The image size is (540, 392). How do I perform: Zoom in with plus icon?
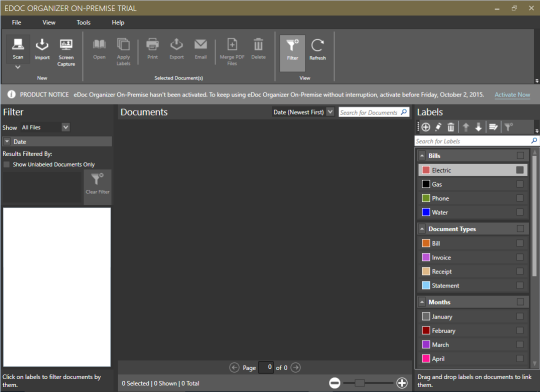pos(402,383)
